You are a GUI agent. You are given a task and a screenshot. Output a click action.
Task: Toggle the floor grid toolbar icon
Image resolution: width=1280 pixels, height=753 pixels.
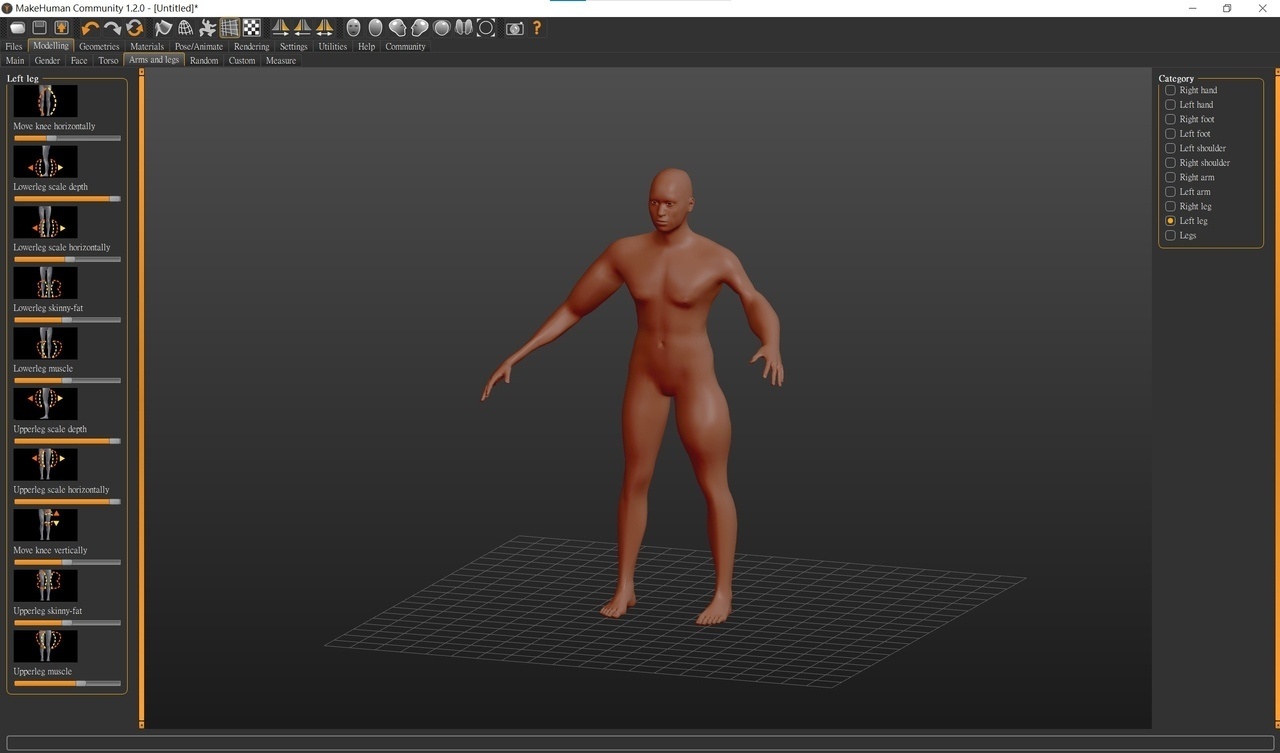click(x=230, y=28)
